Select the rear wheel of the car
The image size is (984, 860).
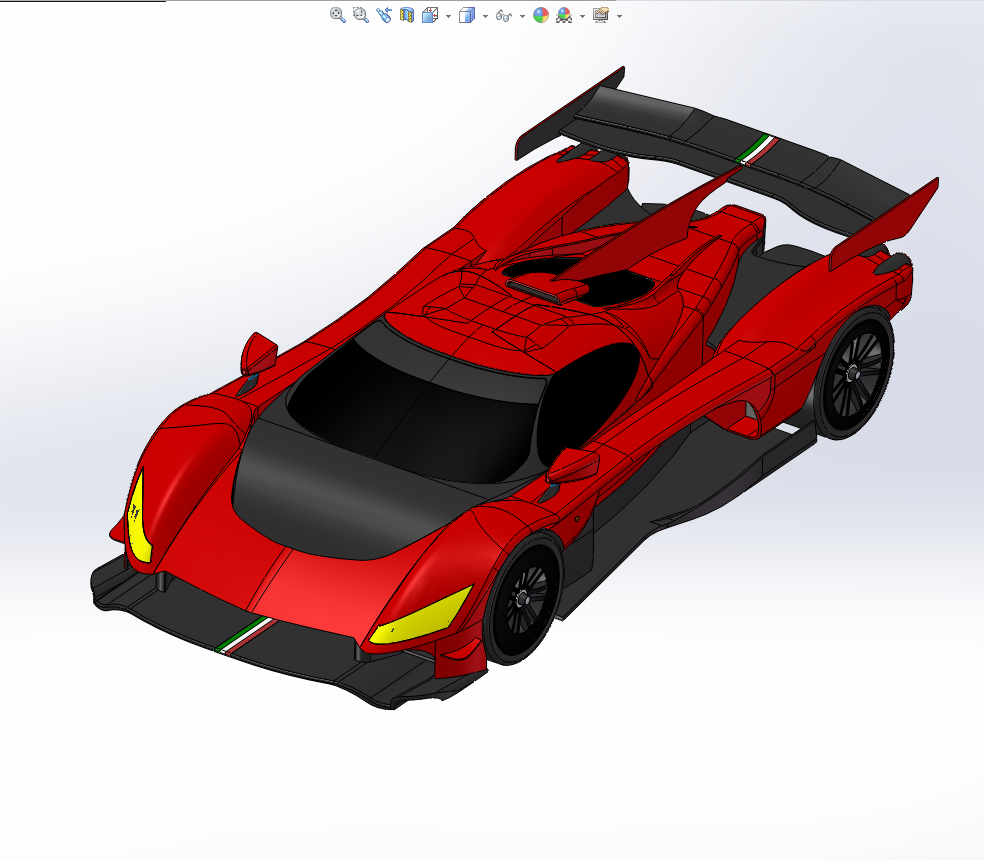click(853, 374)
